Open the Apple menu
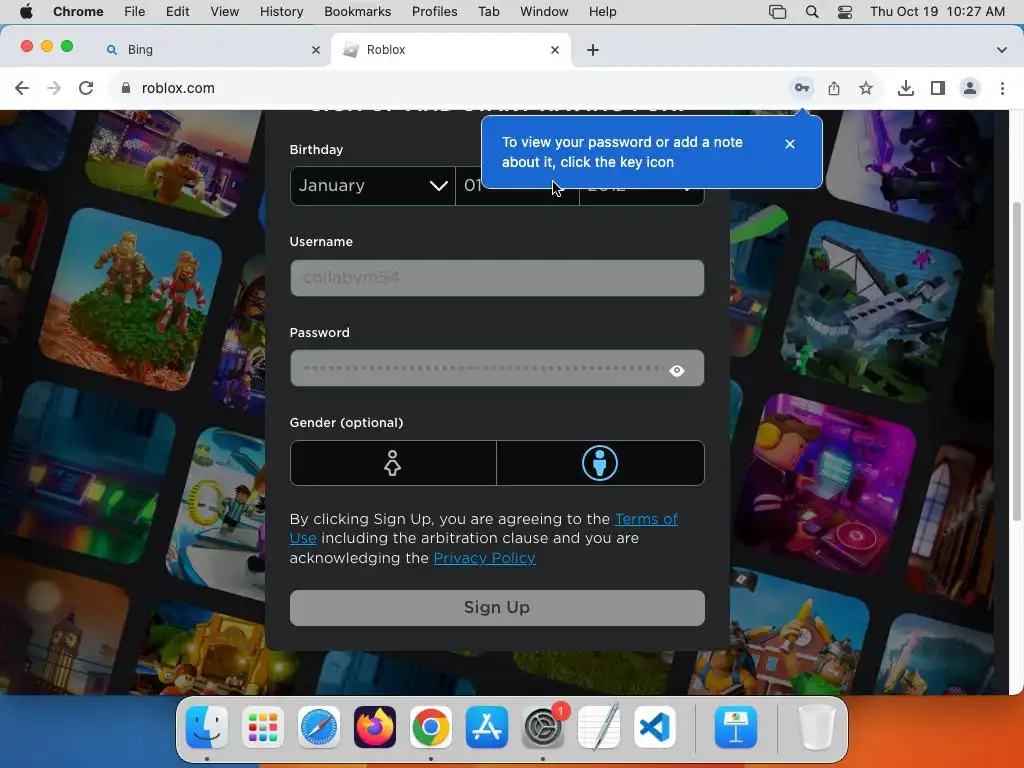Screen dimensions: 1024x768 point(26,12)
